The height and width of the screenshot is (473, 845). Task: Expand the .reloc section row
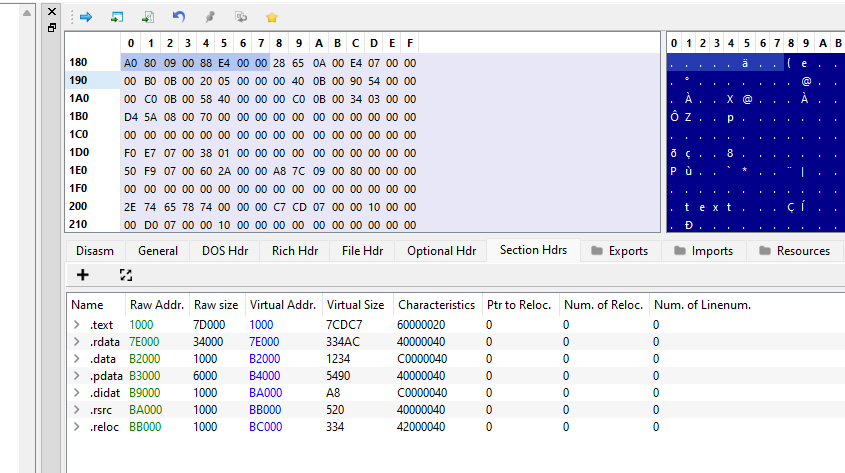click(x=77, y=427)
